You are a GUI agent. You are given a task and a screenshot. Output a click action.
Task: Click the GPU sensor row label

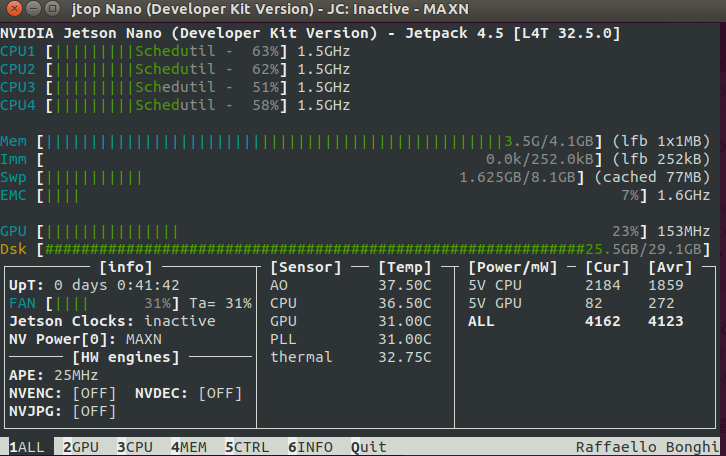click(283, 321)
